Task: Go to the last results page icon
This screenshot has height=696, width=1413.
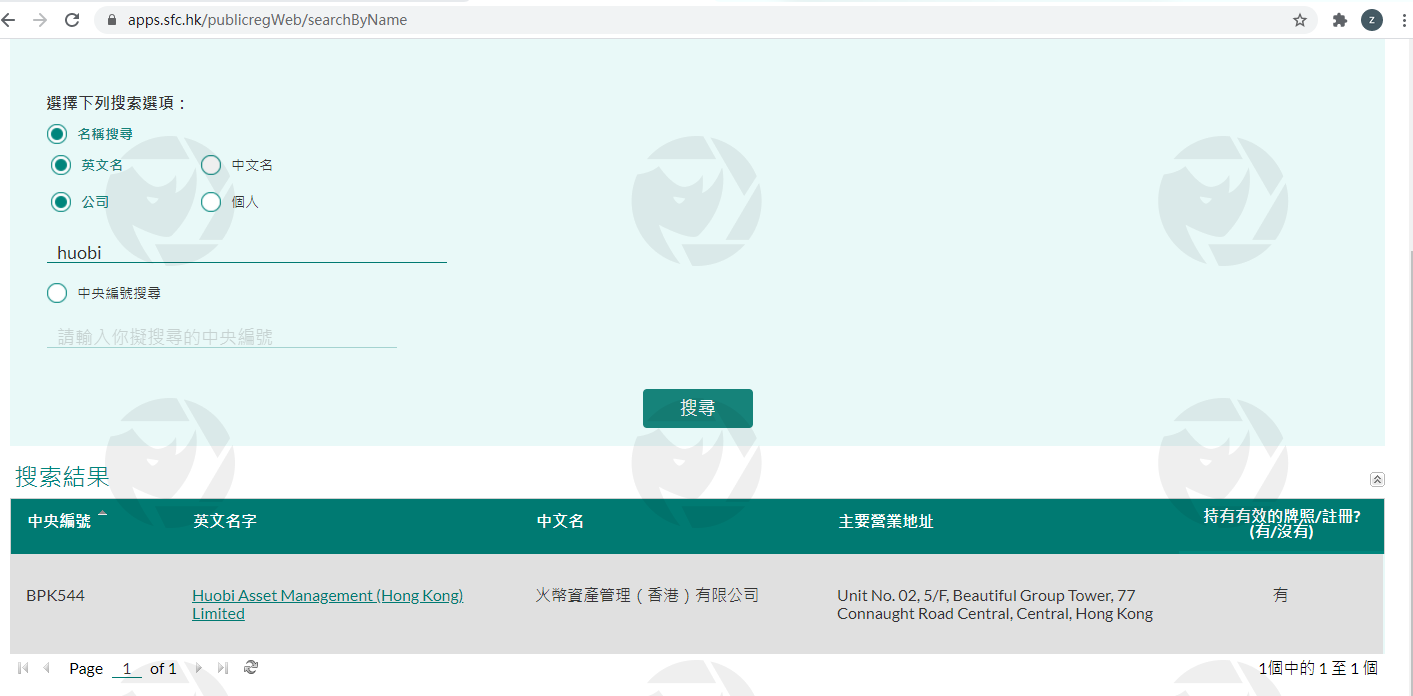Action: tap(222, 668)
